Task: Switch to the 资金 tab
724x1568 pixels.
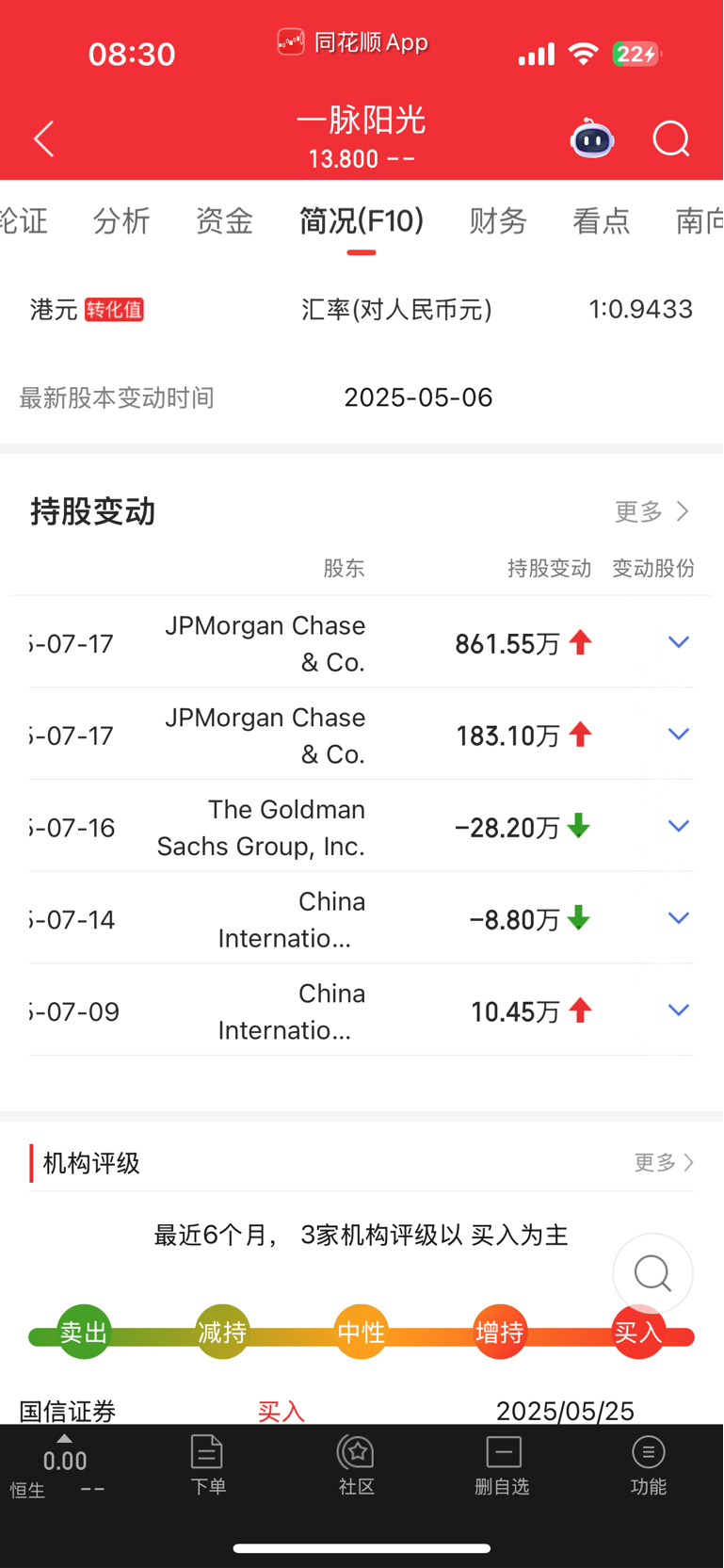Action: tap(224, 221)
